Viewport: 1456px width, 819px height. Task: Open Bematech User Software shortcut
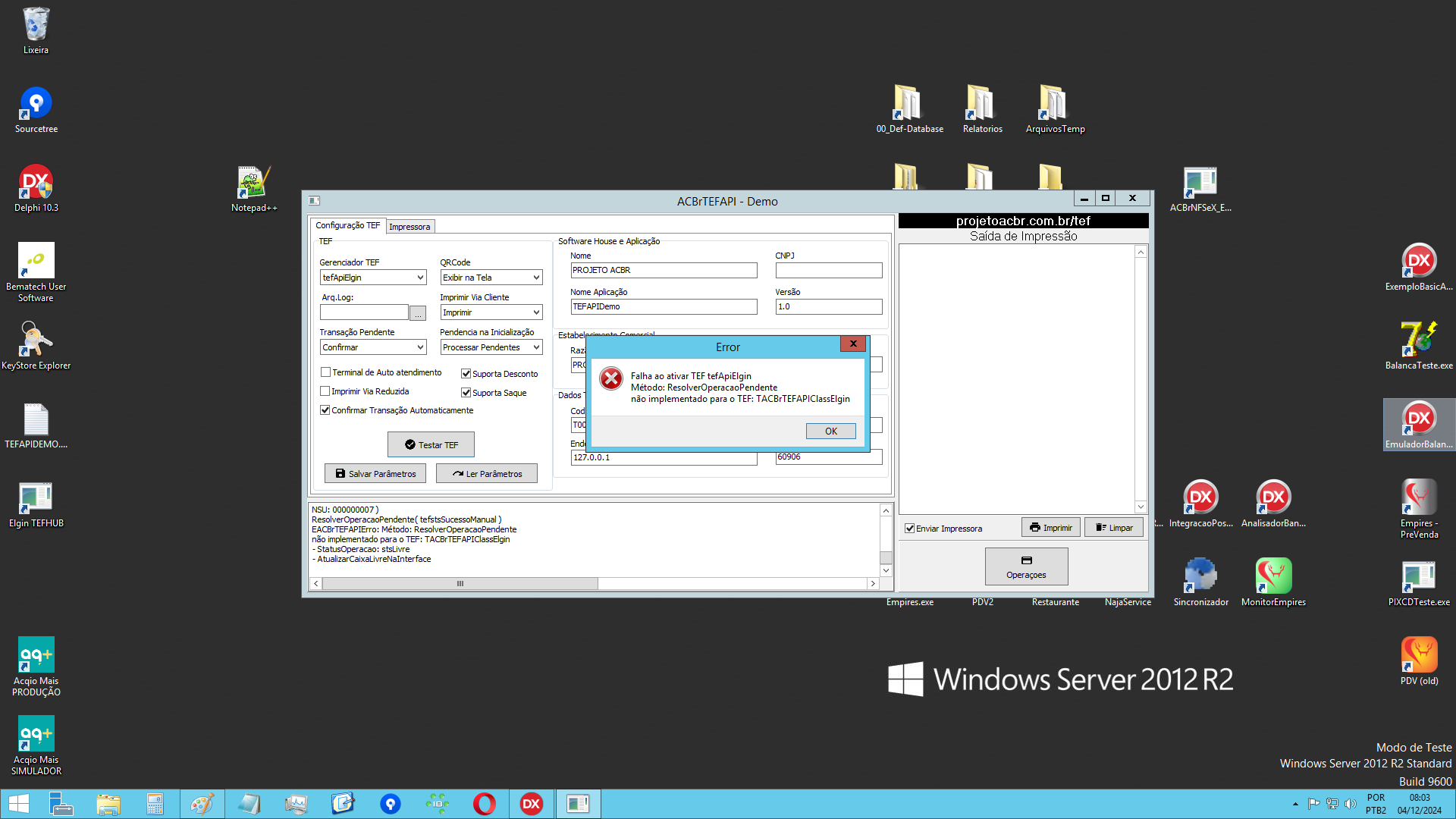[x=36, y=272]
